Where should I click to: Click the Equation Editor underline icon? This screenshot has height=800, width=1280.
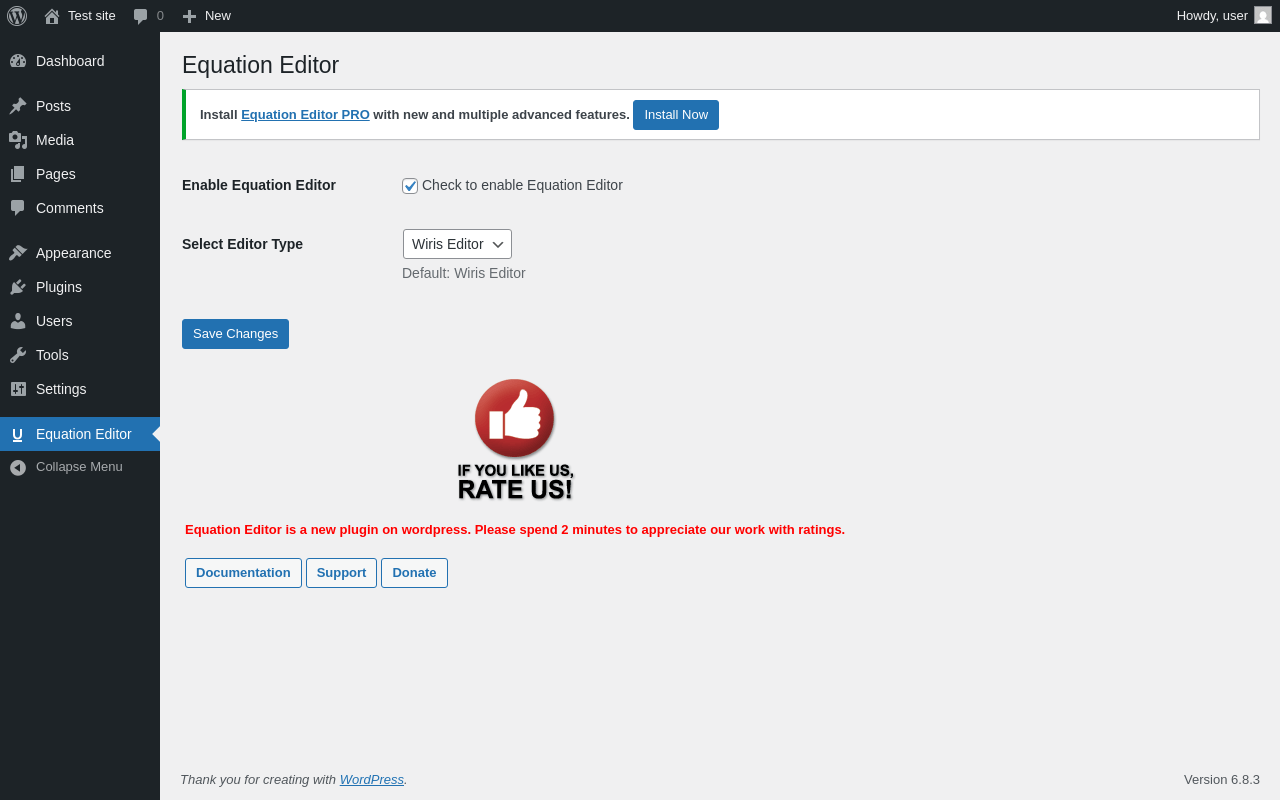pos(18,434)
